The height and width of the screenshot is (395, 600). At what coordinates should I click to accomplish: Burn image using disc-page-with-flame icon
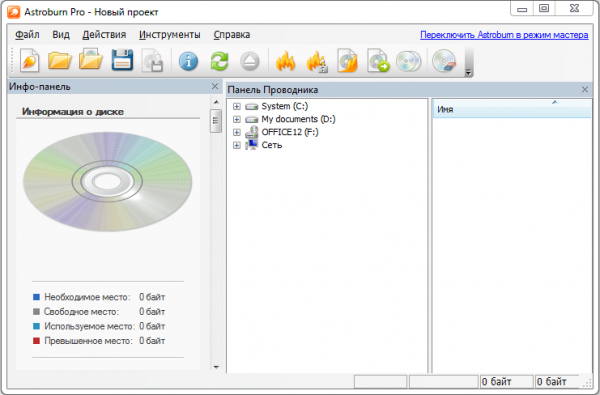(347, 60)
